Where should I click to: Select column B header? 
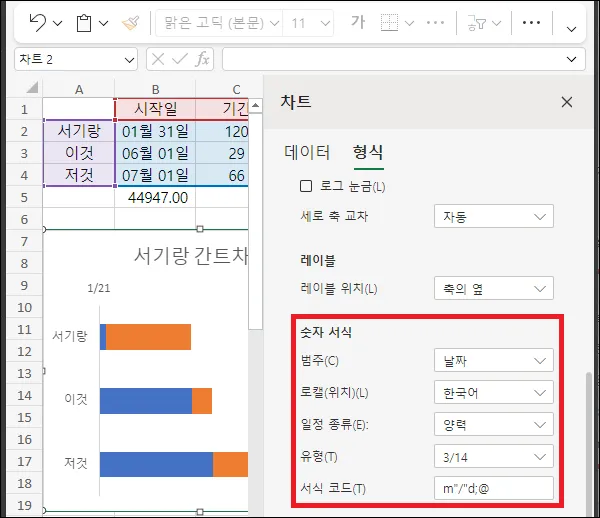point(155,89)
